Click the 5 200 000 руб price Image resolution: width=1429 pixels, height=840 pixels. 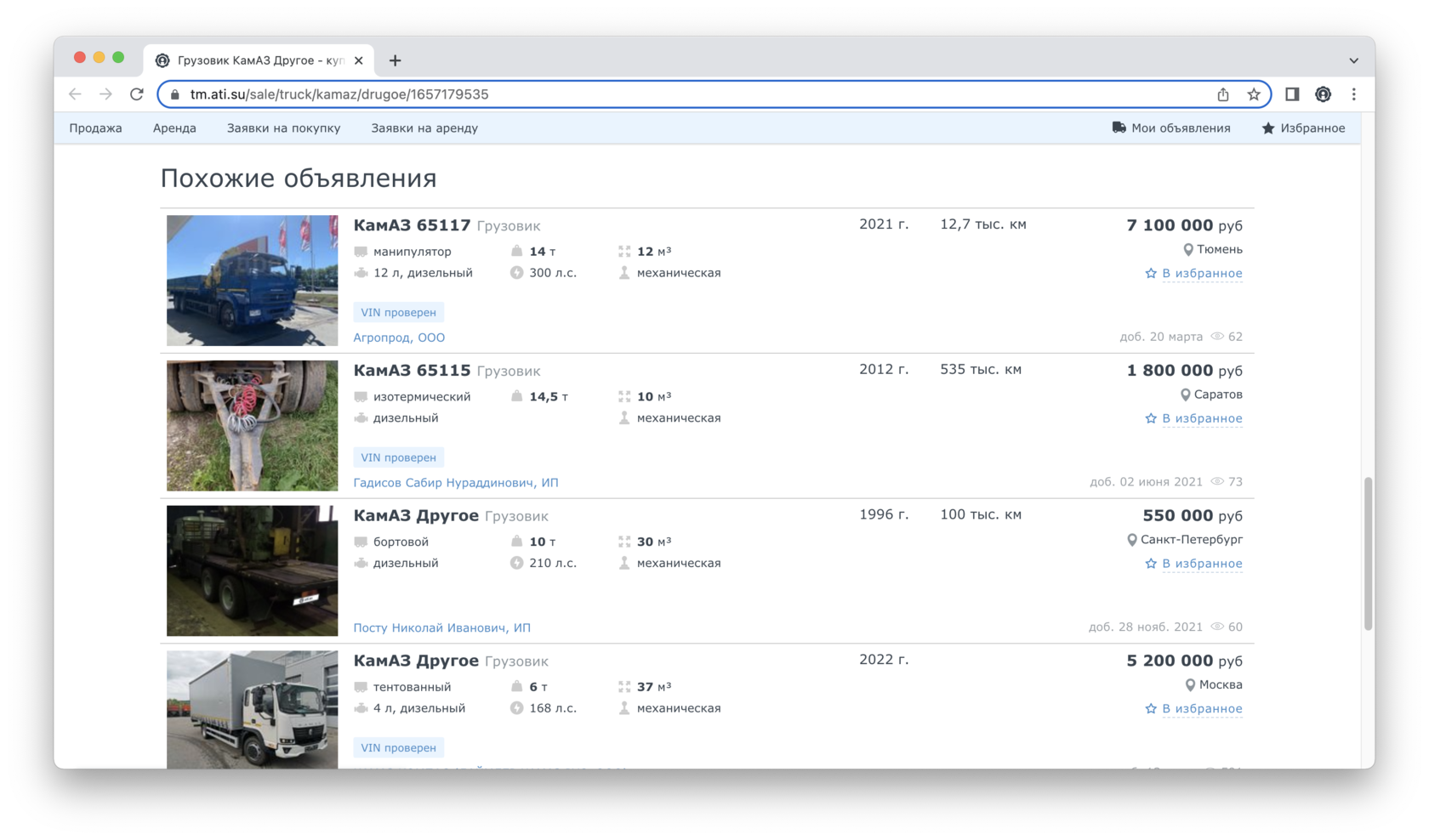1184,661
